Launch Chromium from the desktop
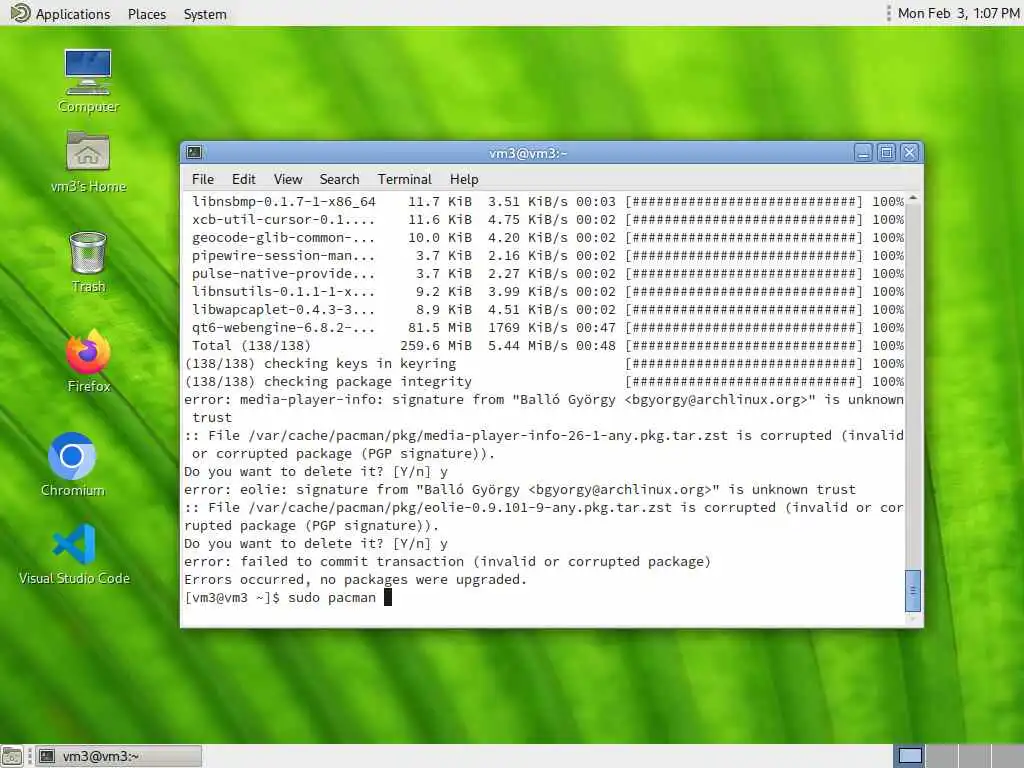Image resolution: width=1024 pixels, height=768 pixels. tap(72, 464)
